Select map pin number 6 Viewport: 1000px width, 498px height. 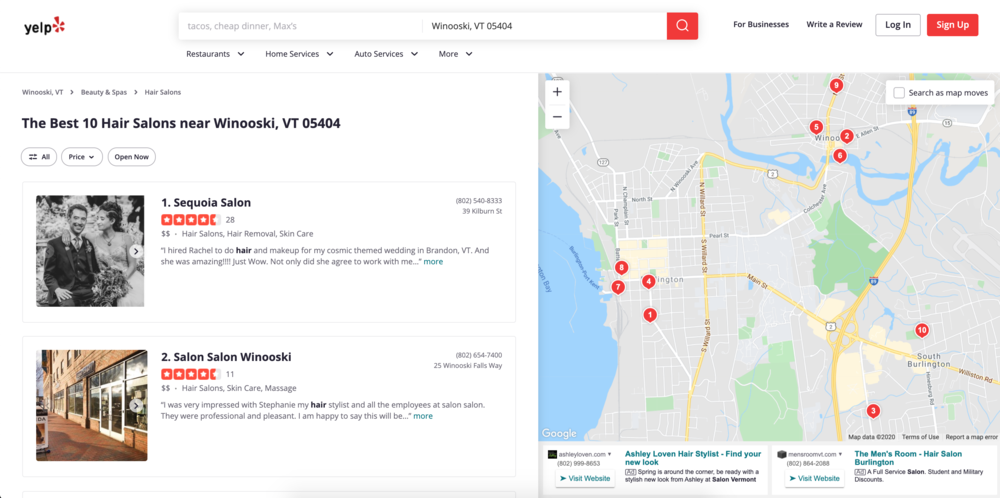(840, 156)
